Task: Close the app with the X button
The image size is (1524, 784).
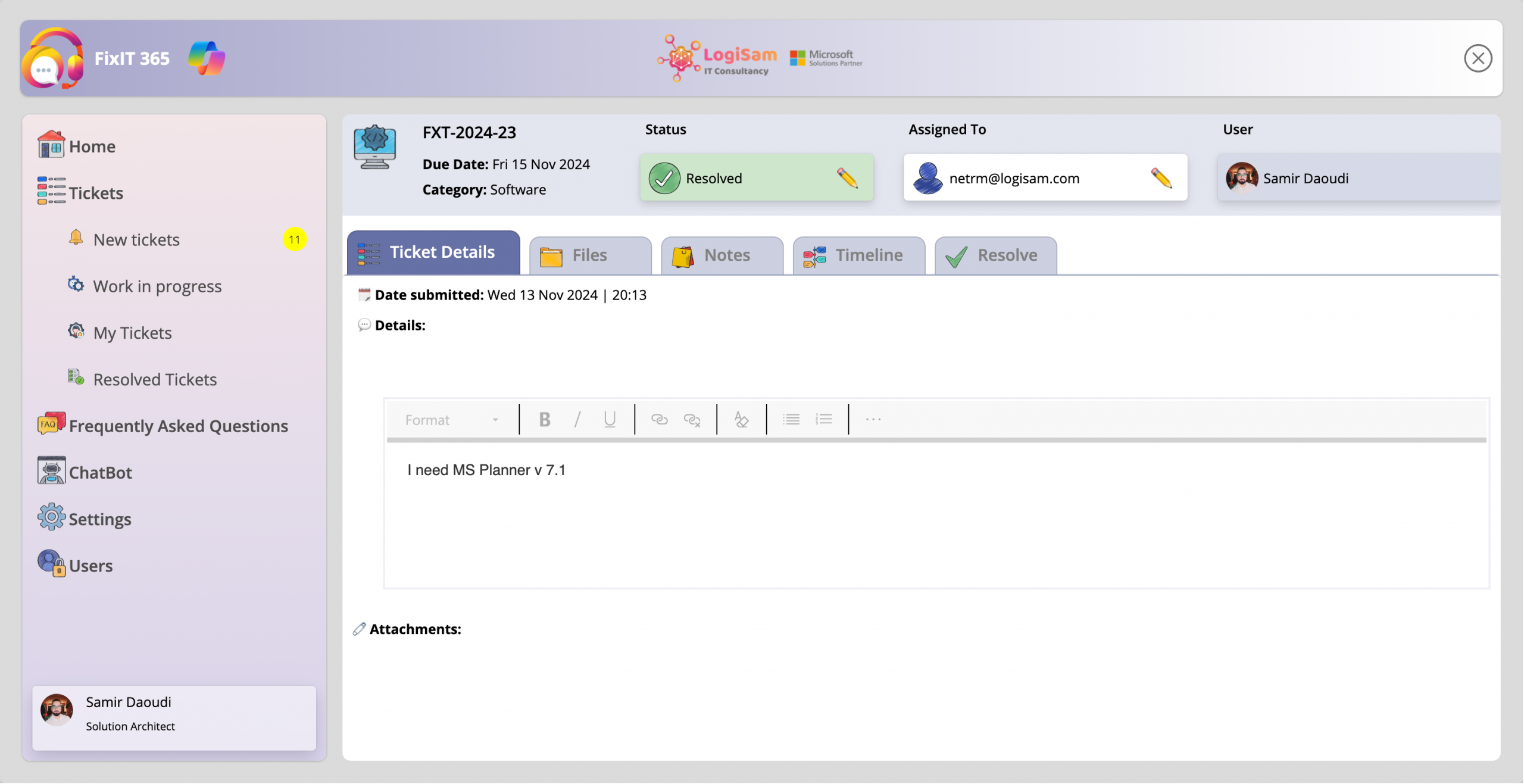Action: 1478,58
